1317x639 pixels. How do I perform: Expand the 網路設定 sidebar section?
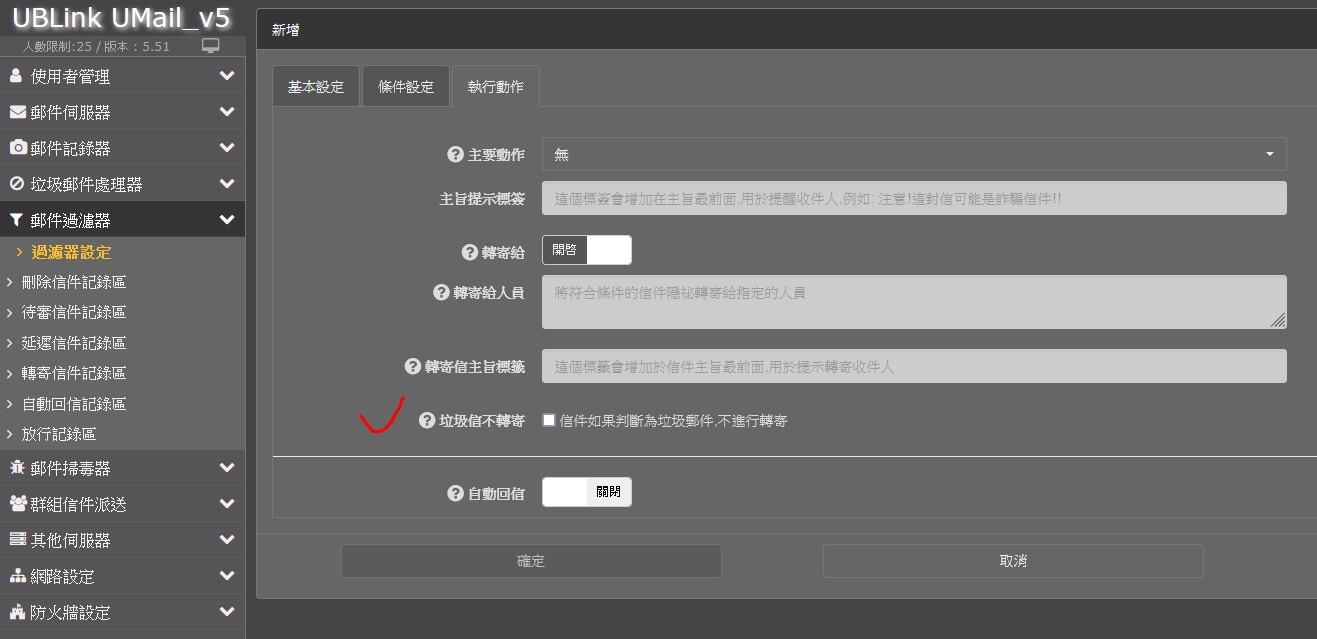point(122,576)
